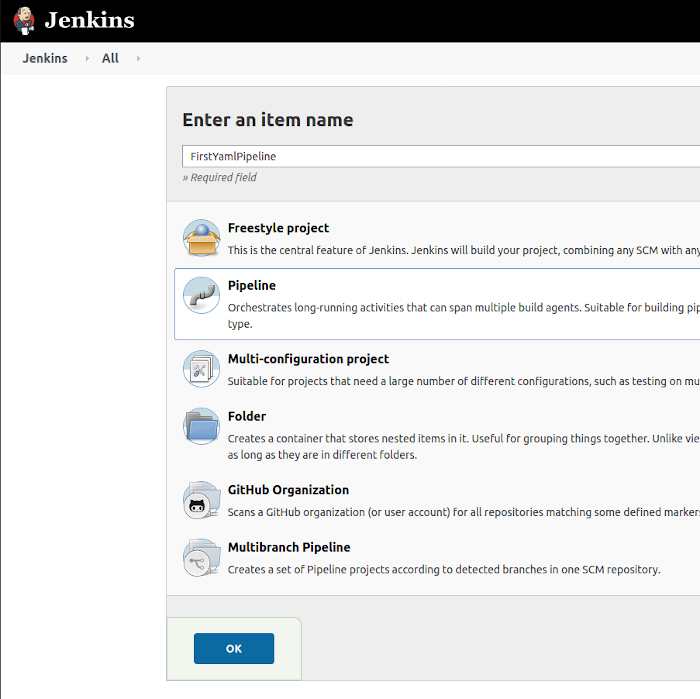Click the description 'Suitable for projects that need'
This screenshot has width=700, height=699.
click(x=464, y=381)
